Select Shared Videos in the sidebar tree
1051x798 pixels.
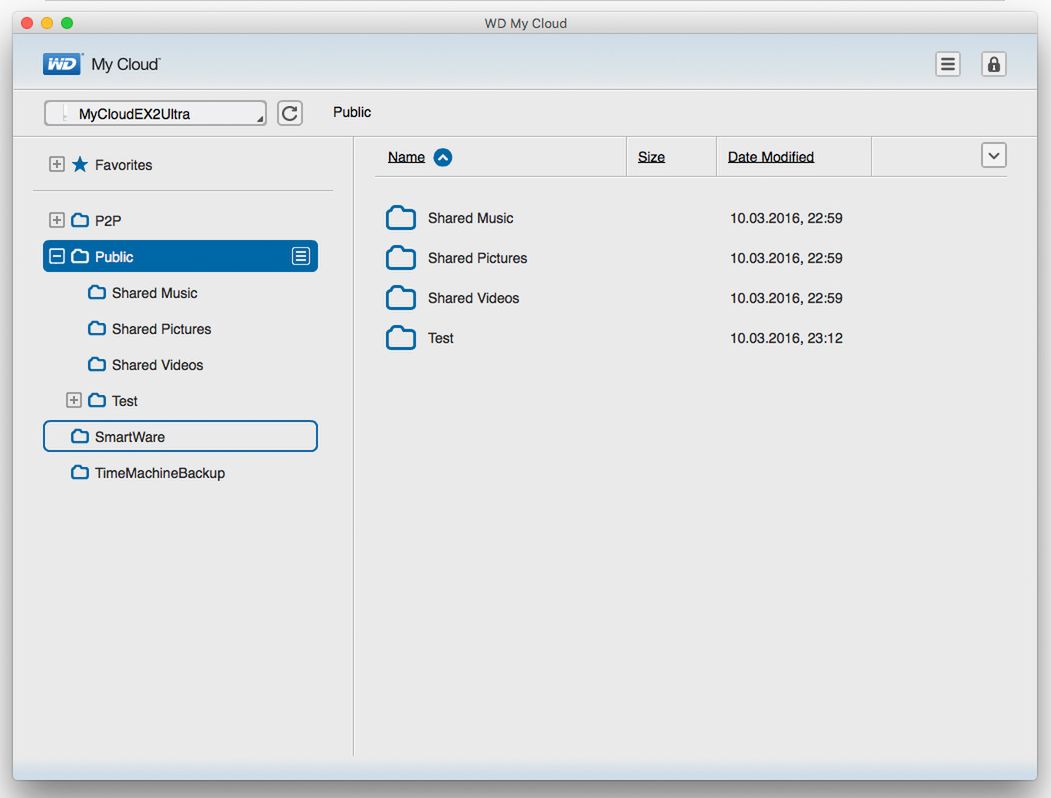point(157,365)
